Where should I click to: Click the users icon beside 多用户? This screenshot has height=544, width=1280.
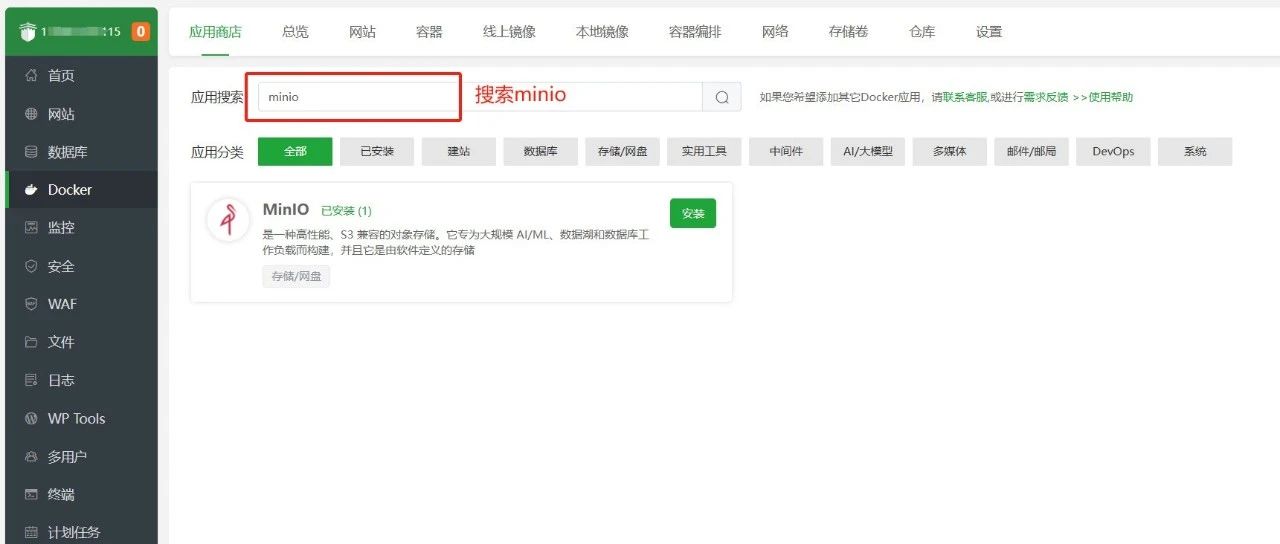31,456
